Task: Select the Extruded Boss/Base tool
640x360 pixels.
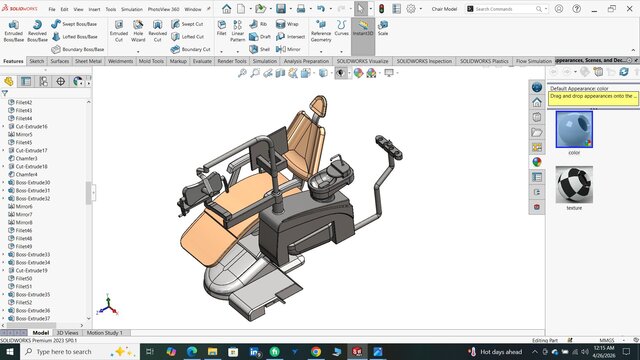Action: point(13,31)
